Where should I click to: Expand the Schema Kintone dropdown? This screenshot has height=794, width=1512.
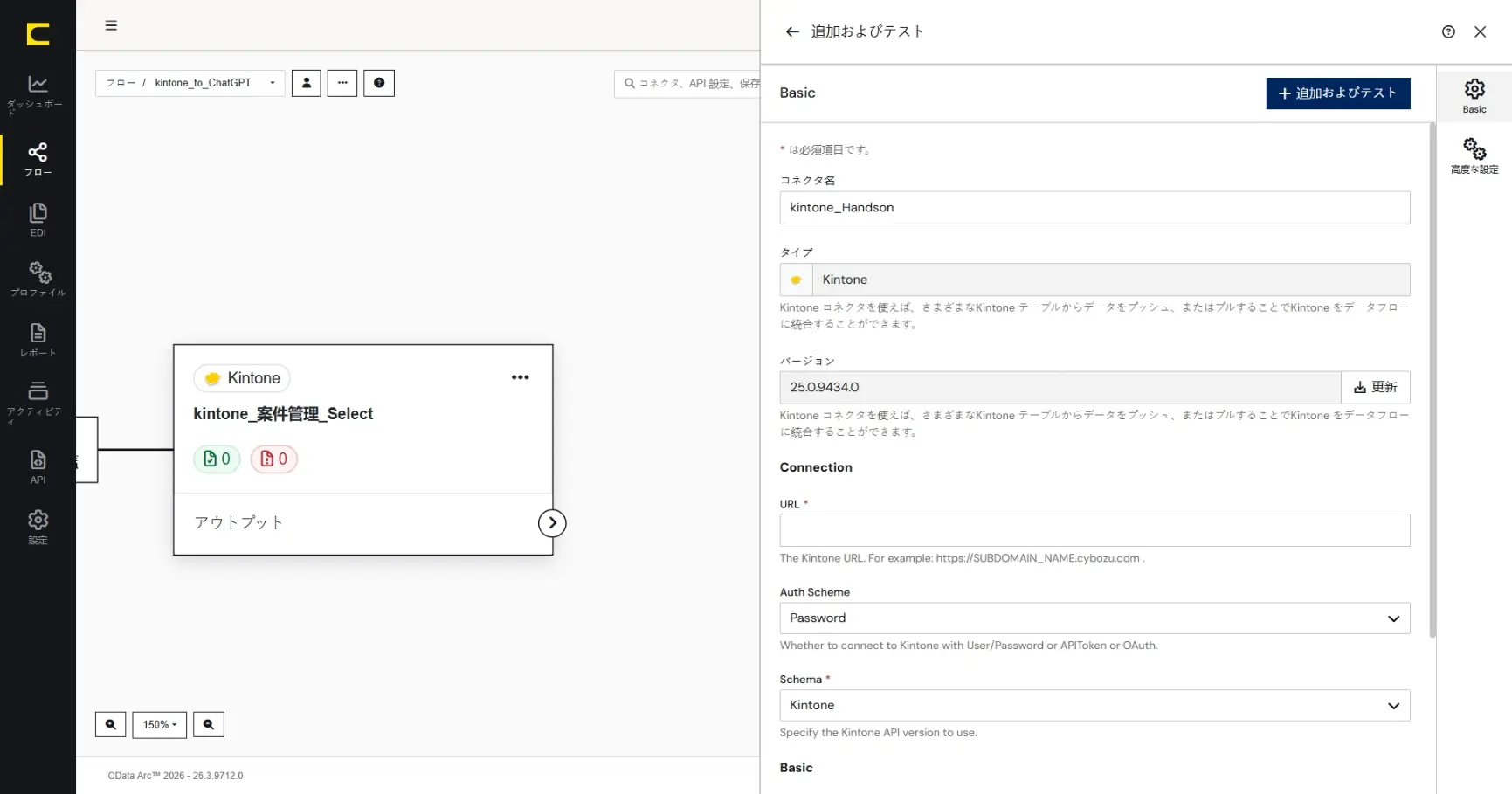coord(1094,706)
